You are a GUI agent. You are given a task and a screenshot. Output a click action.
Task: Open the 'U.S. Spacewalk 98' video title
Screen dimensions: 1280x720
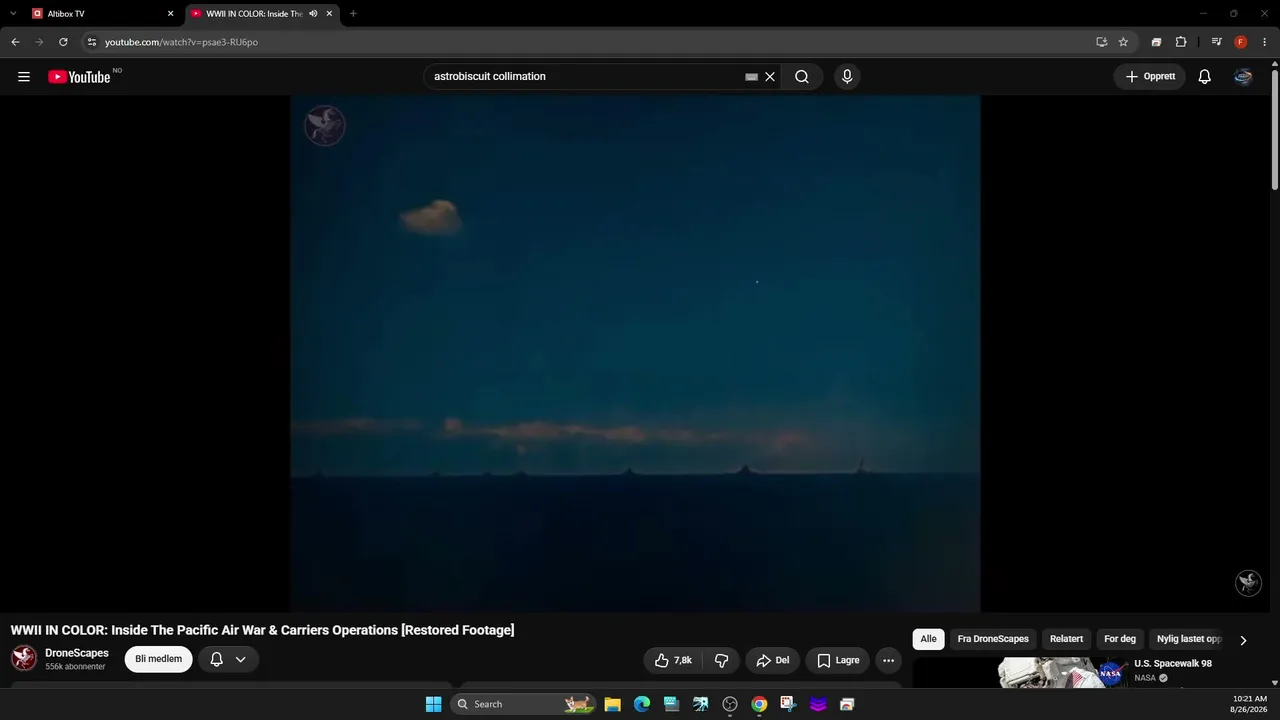point(1173,664)
